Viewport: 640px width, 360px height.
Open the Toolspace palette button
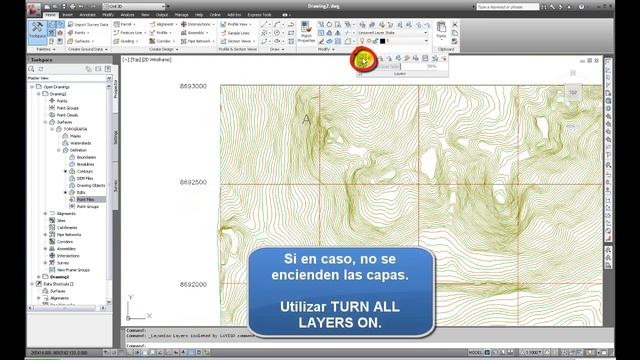[x=37, y=32]
